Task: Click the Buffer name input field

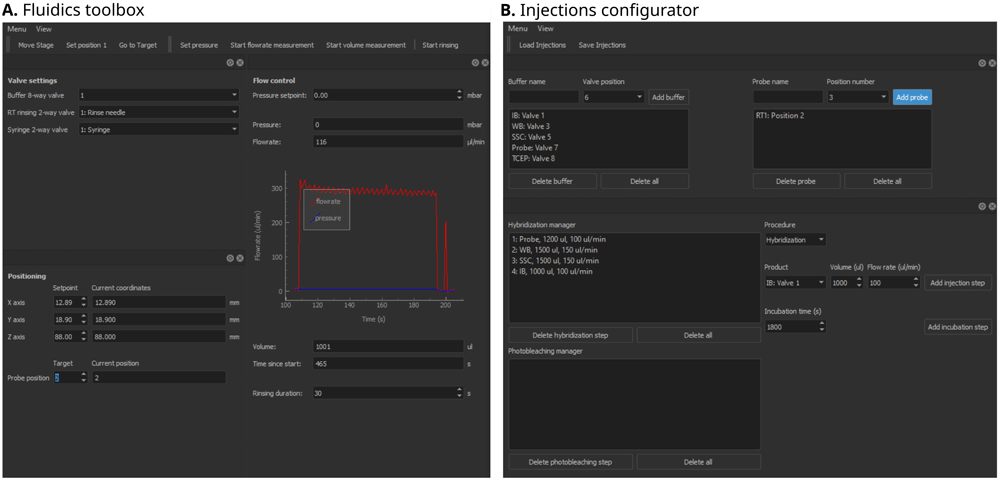Action: click(543, 97)
